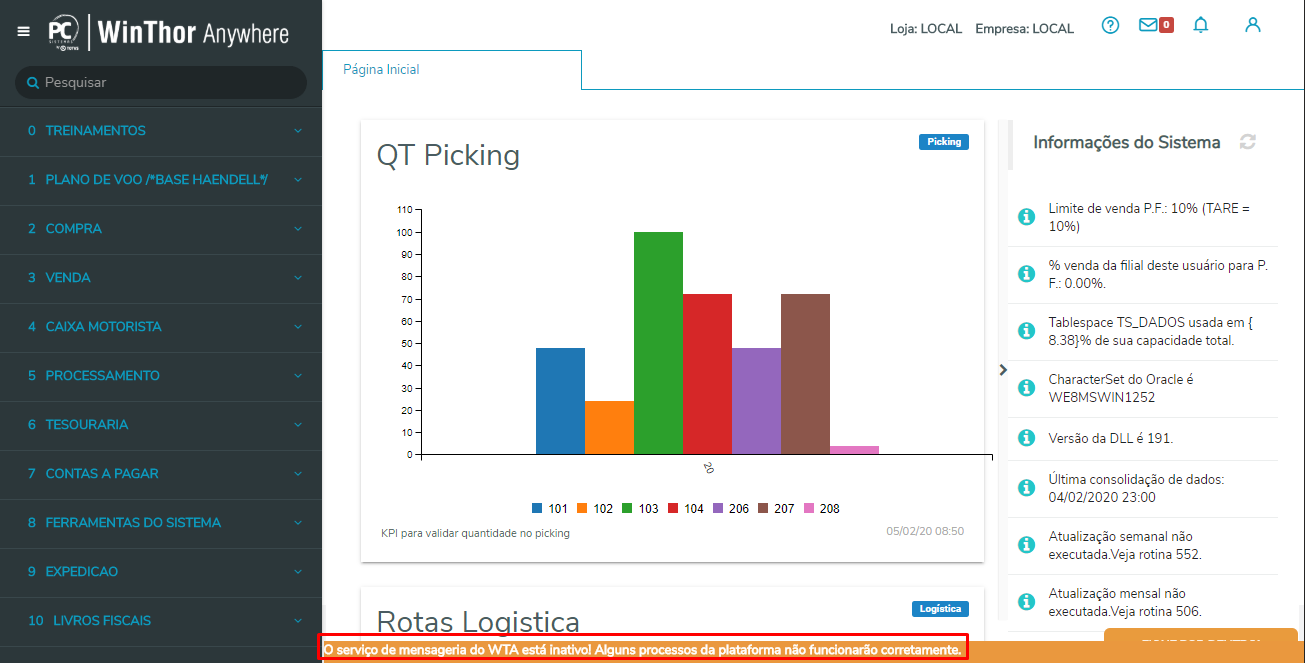Open 8 FERRAMENTAS DO SISTEMA menu item
Screen dimensions: 1305x663
(161, 523)
